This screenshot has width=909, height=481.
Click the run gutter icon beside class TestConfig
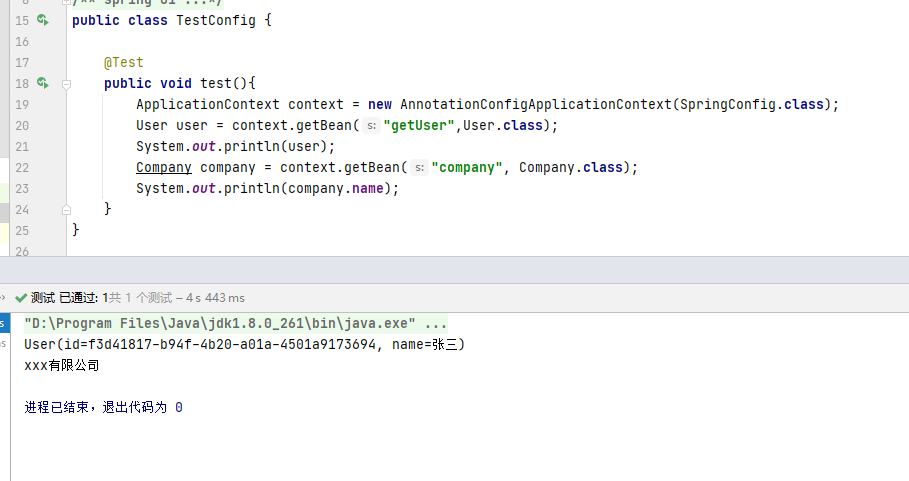point(42,20)
